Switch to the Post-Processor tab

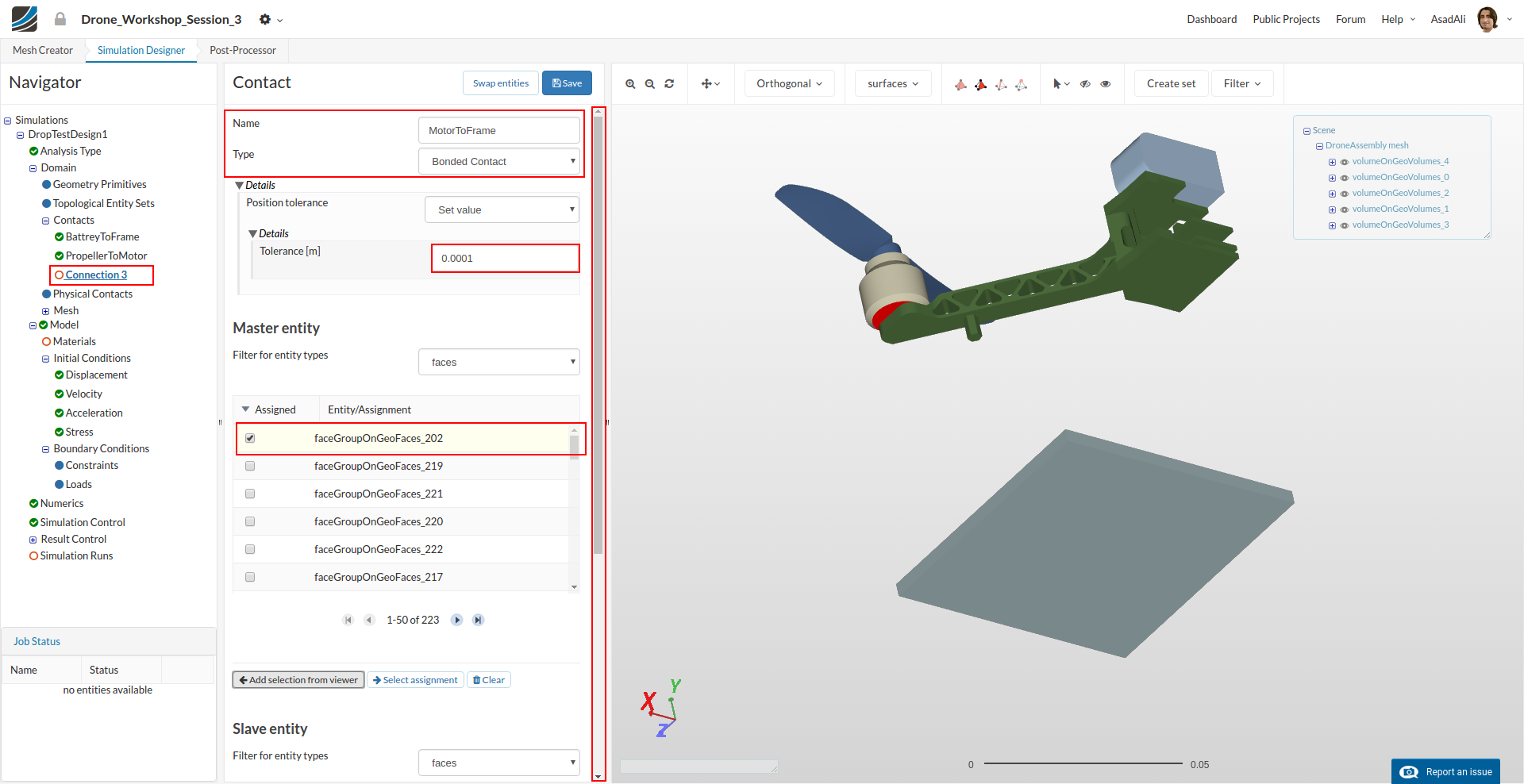[243, 50]
